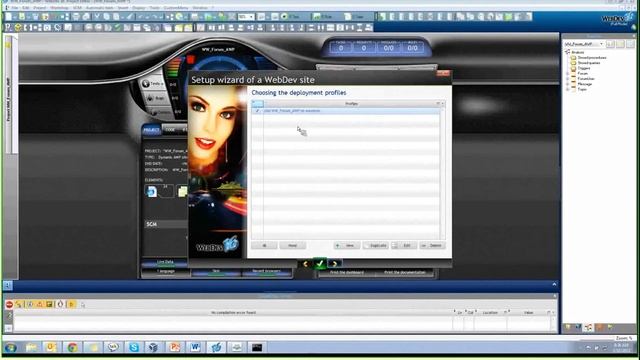The height and width of the screenshot is (360, 640).
Task: Open PowerPoint from the taskbar
Action: [x=175, y=347]
